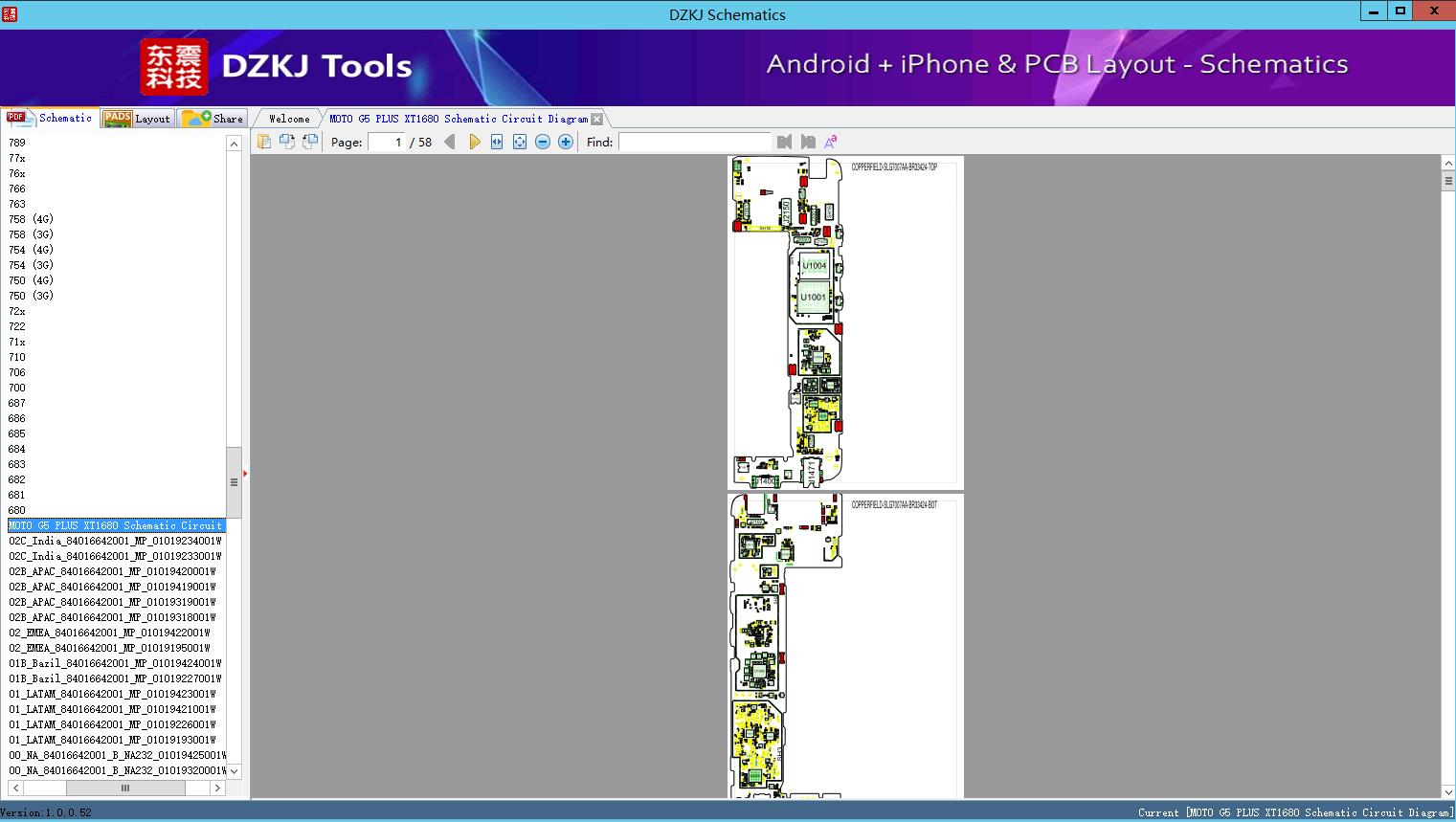Click the model list scroll-down arrow

234,770
